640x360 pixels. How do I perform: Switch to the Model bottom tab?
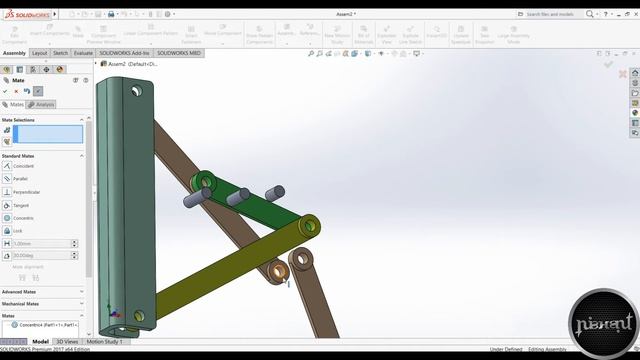click(40, 341)
